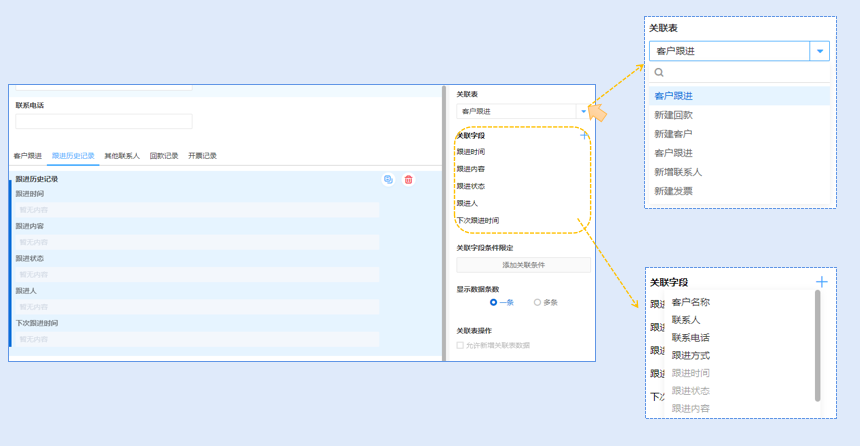
Task: Pick 跟进方式 in the 关联字段 field list
Action: pos(691,355)
